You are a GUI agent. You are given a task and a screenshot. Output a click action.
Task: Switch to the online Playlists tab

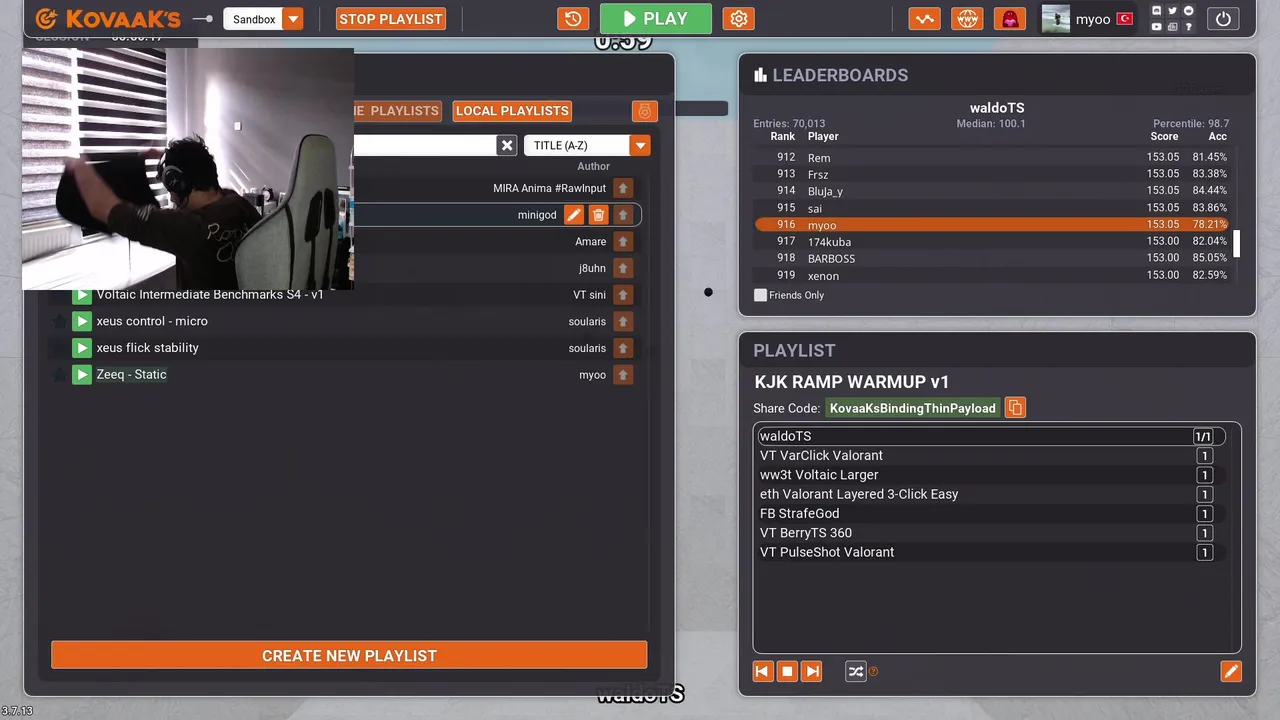397,111
